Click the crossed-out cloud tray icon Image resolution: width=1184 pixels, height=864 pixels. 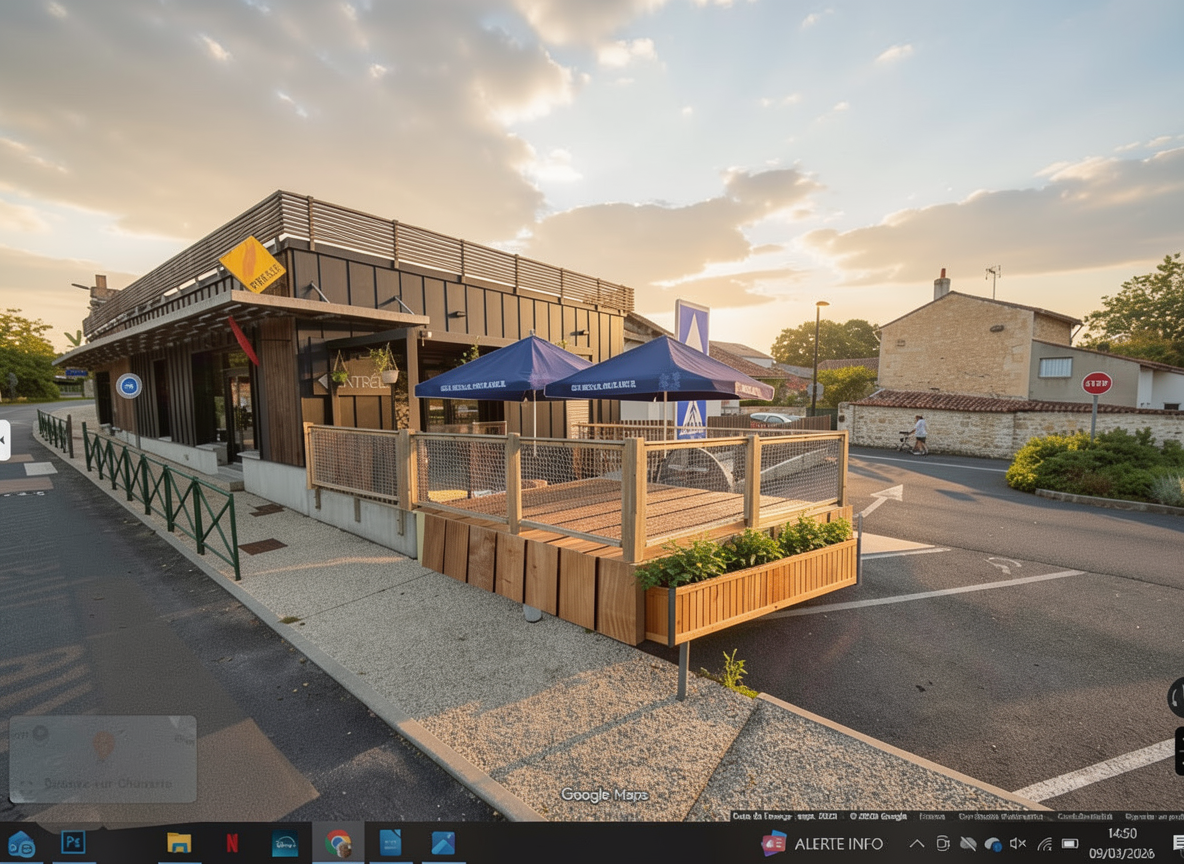968,843
